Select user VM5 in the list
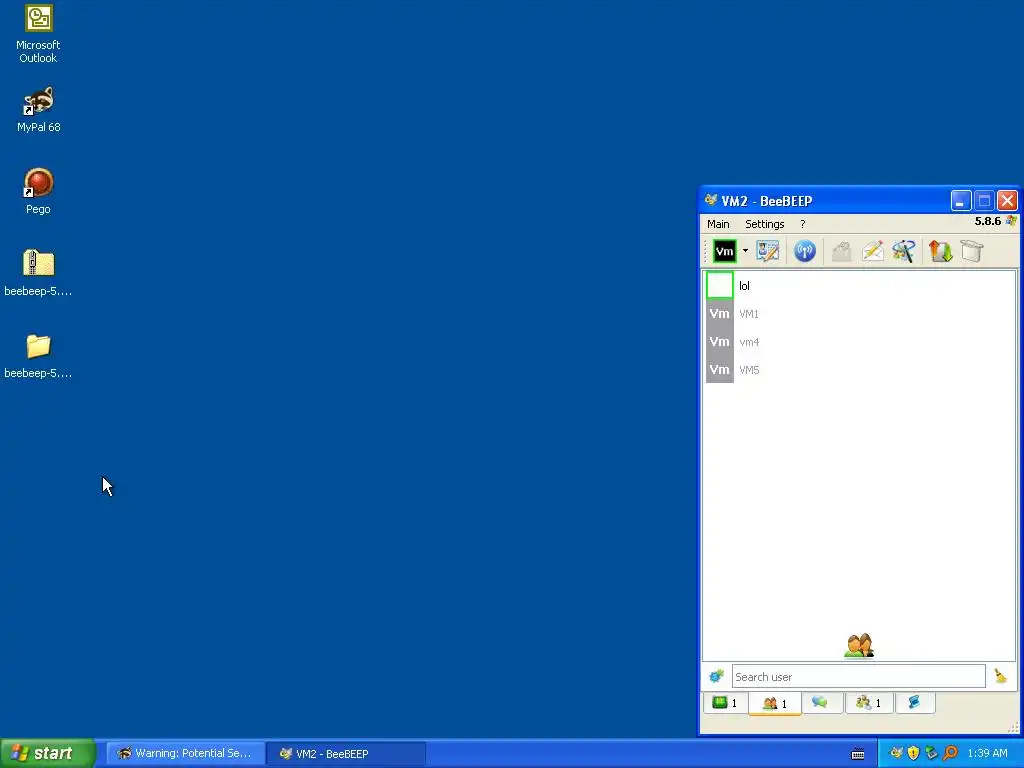 [x=859, y=370]
